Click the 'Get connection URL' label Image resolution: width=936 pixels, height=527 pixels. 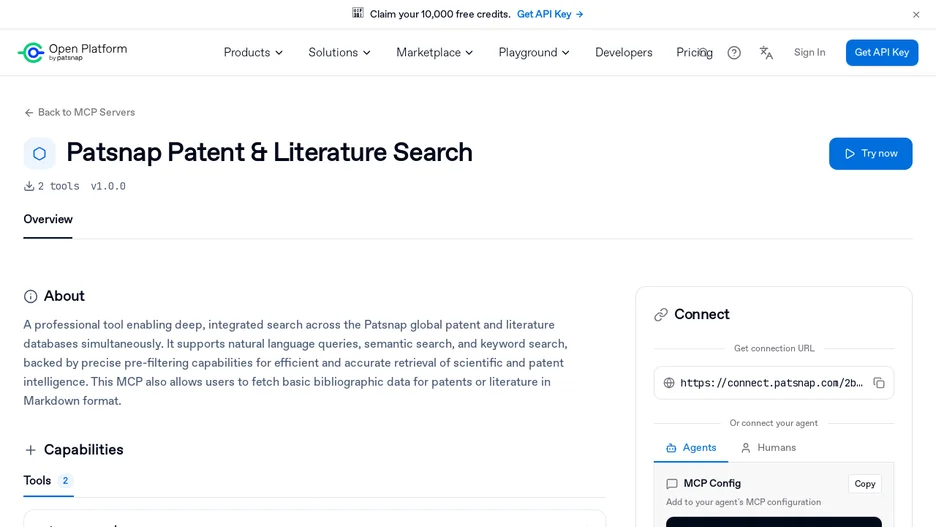(x=774, y=349)
